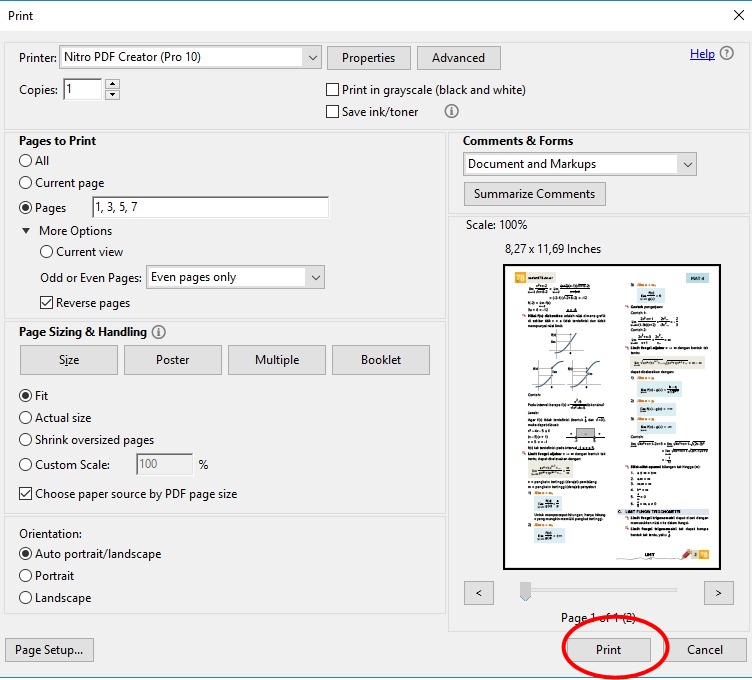Open printer Properties

click(x=368, y=58)
